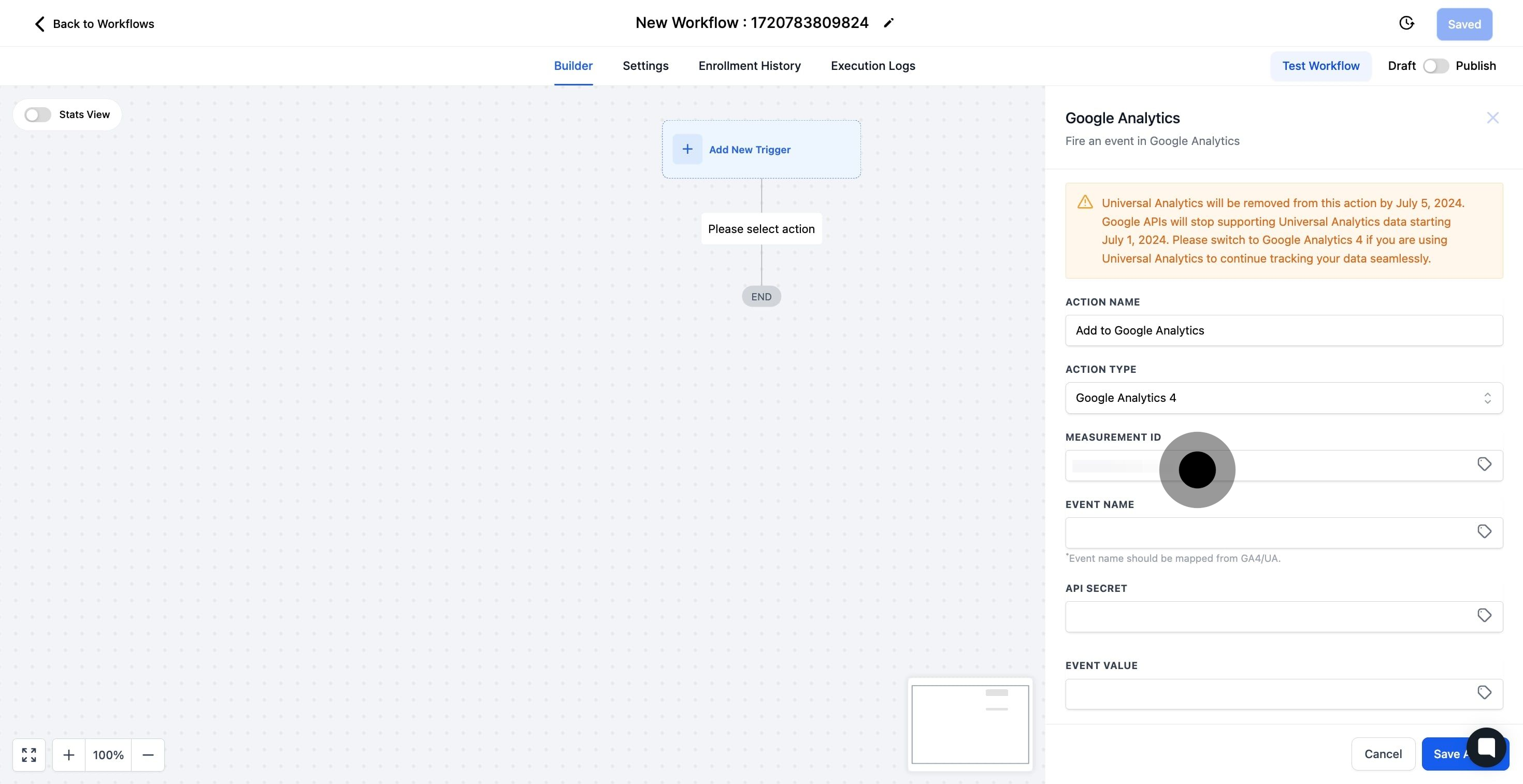Zoom in the canvas with plus button
1523x784 pixels.
coord(68,754)
